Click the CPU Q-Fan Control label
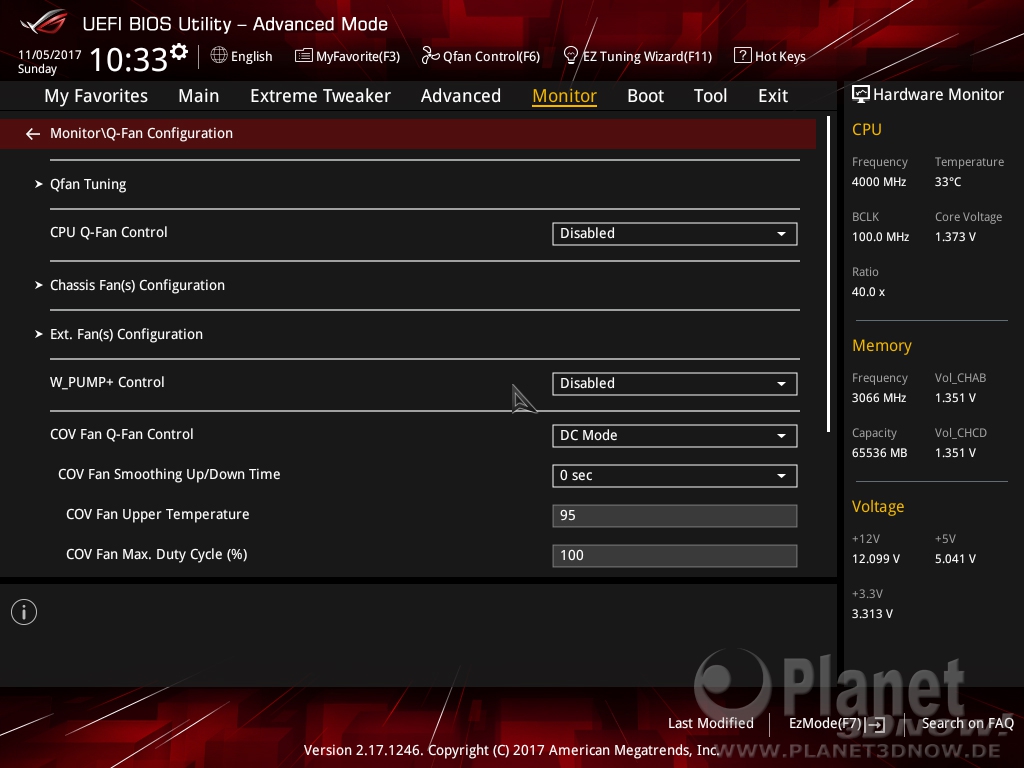The image size is (1024, 768). pos(108,232)
